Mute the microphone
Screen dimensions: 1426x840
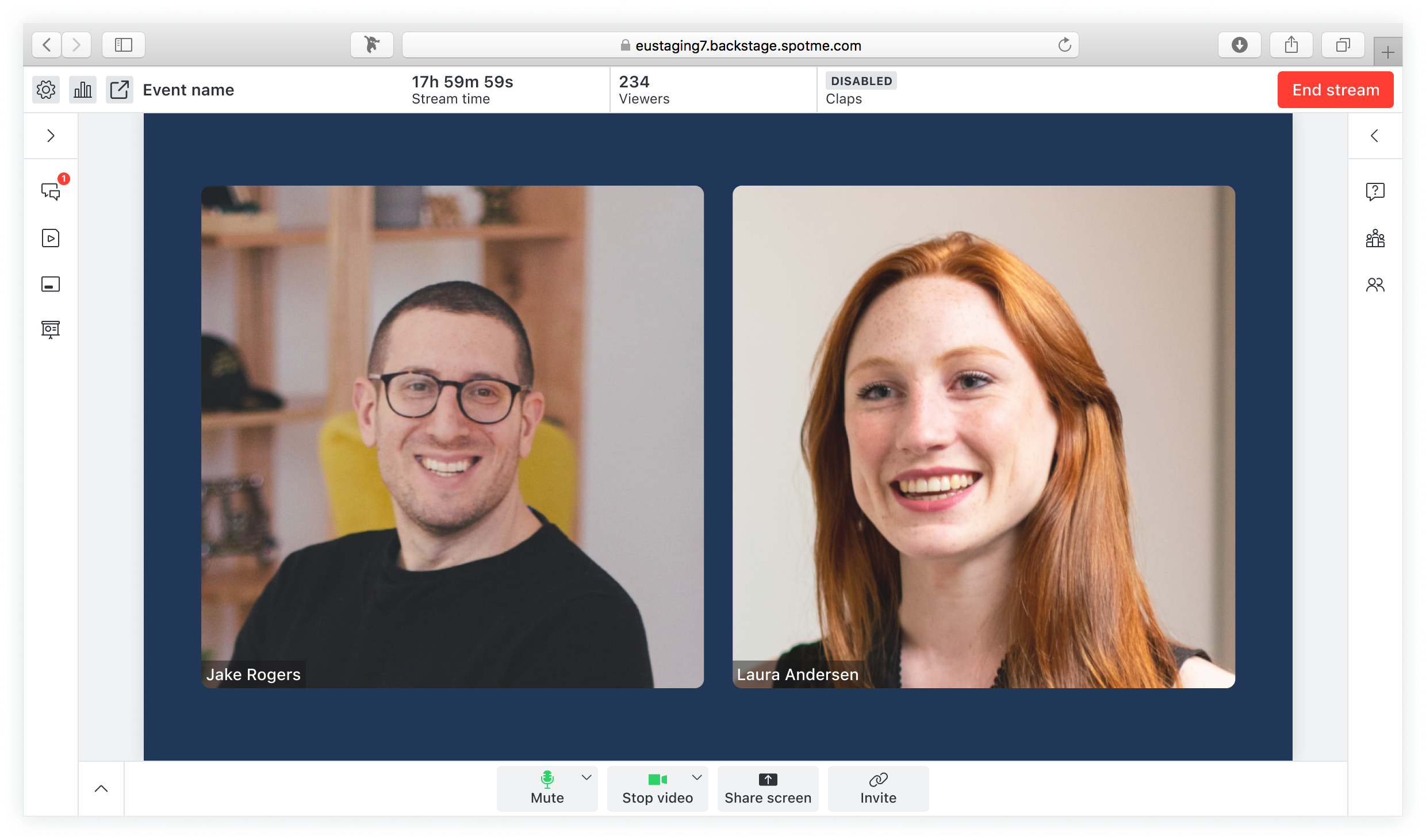547,788
